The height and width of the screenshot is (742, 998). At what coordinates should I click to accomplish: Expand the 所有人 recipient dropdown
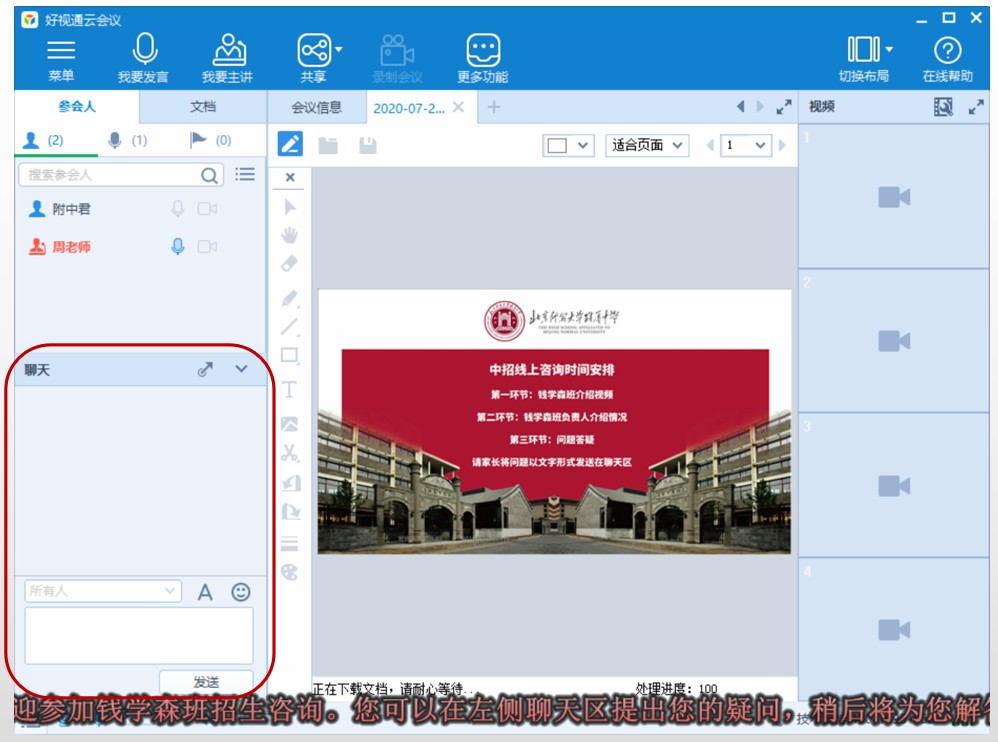(103, 591)
